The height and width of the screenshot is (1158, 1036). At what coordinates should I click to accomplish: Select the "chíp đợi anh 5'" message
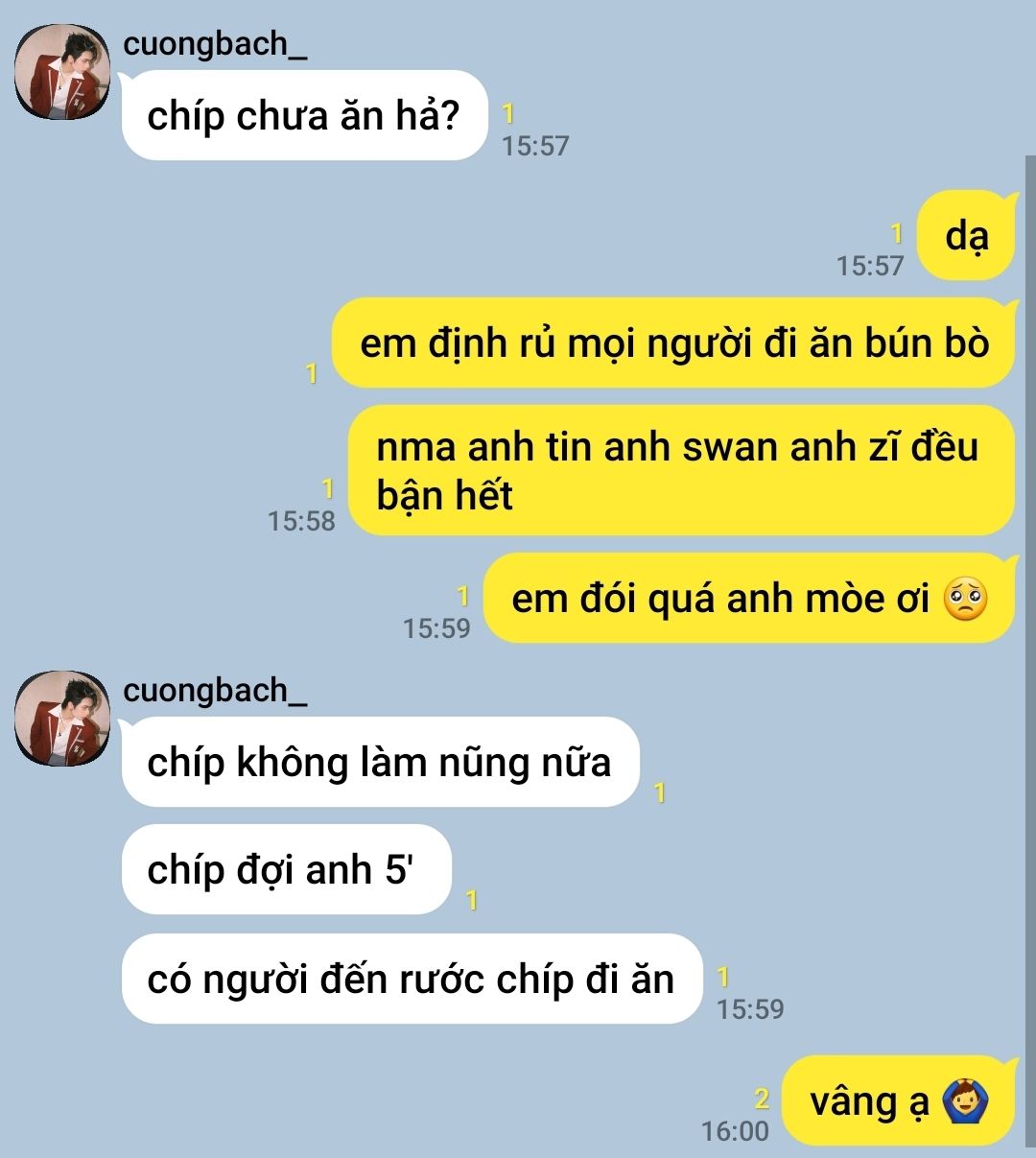point(286,869)
